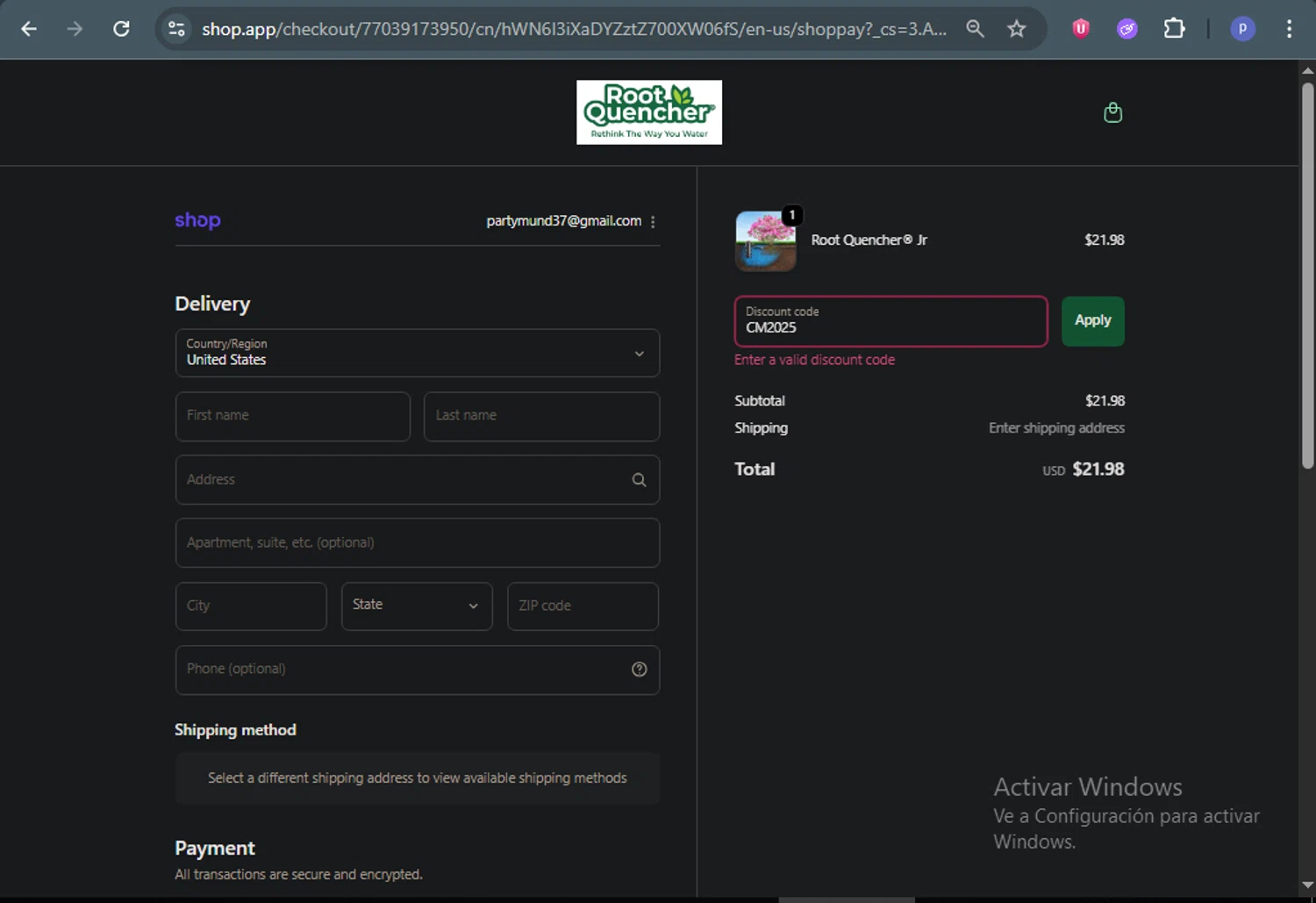Focus the First name field
1316x903 pixels.
[293, 416]
